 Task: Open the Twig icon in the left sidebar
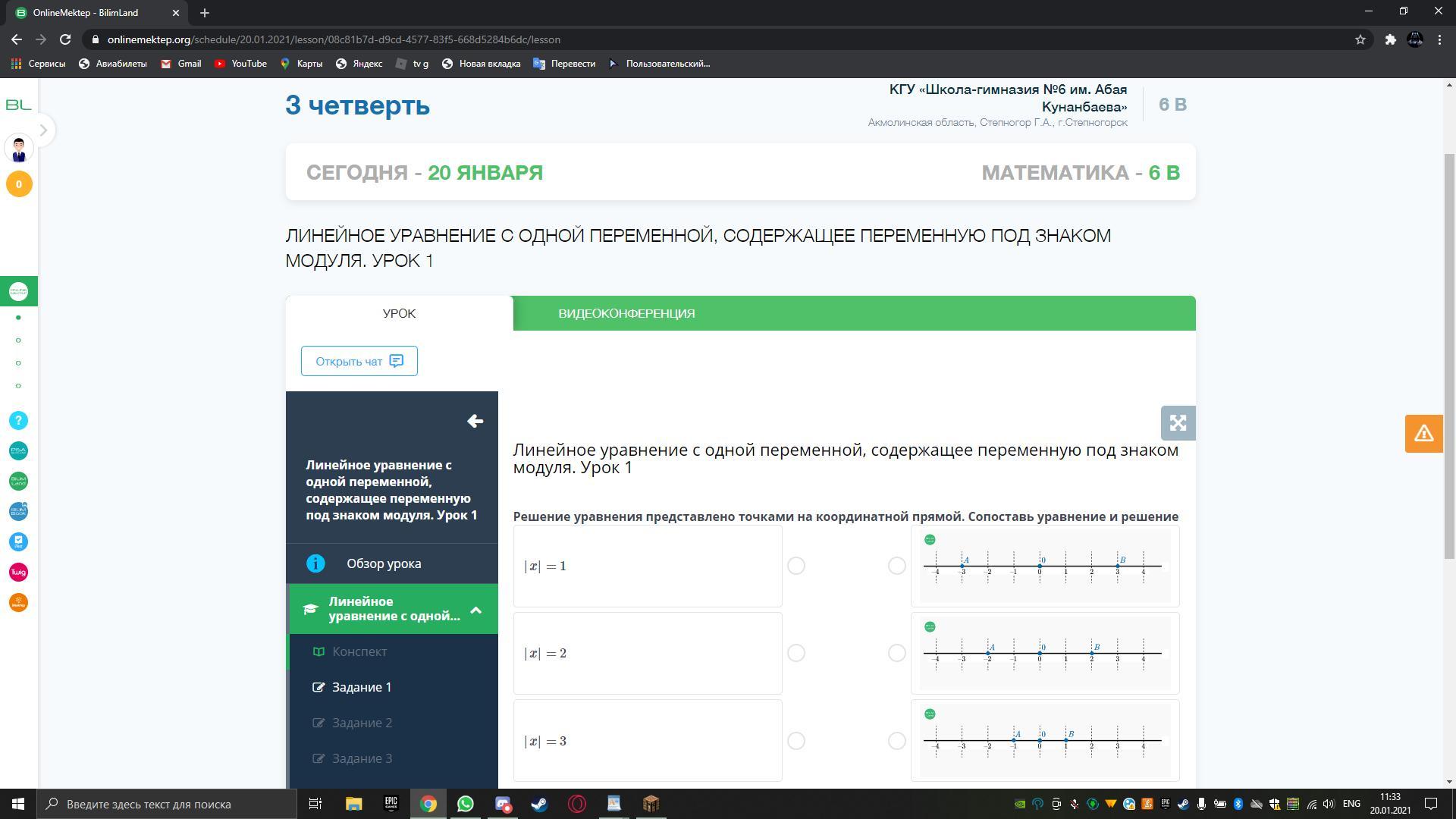tap(19, 573)
